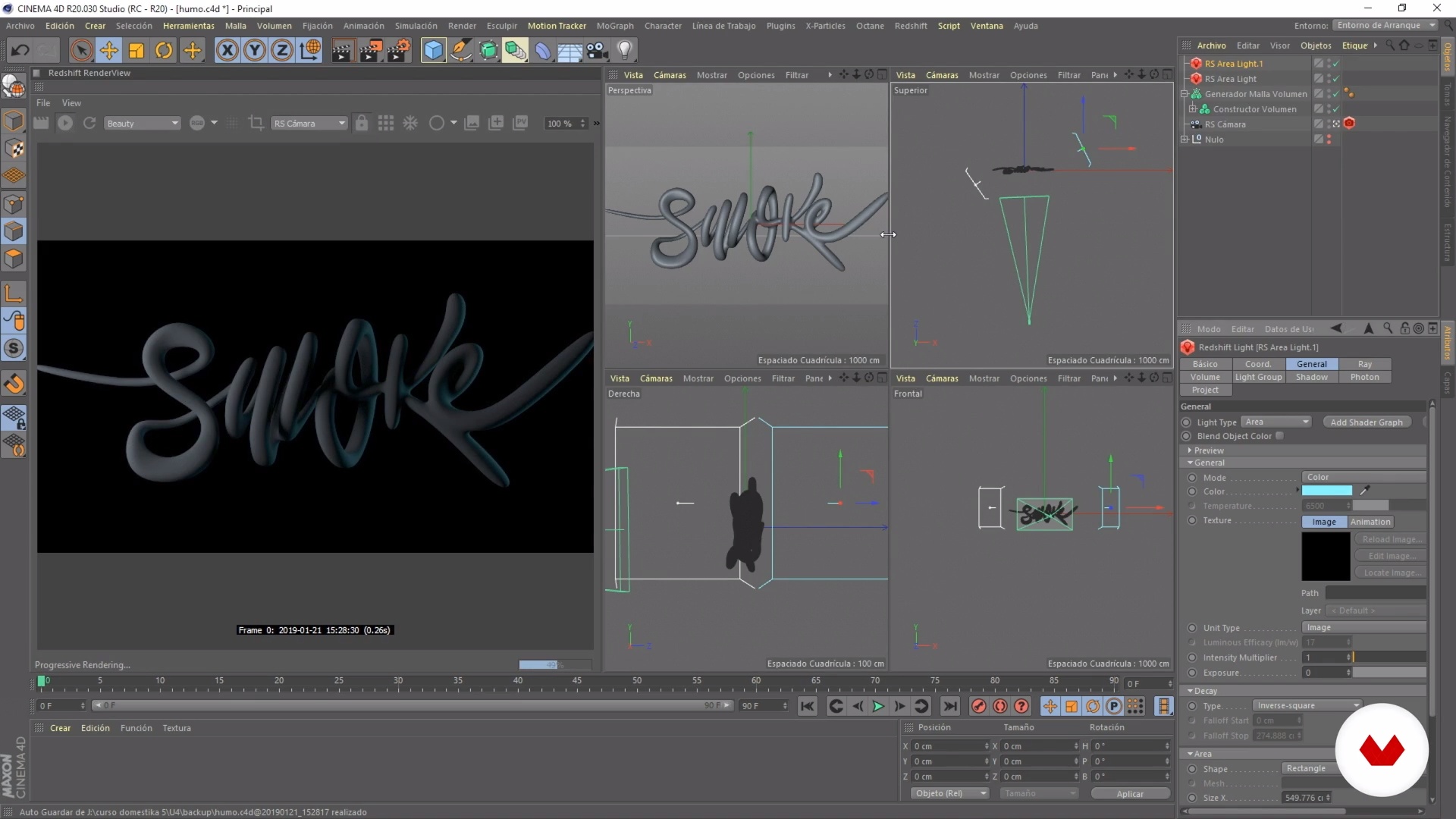
Task: Open the Unit Type Image dropdown
Action: click(1363, 627)
